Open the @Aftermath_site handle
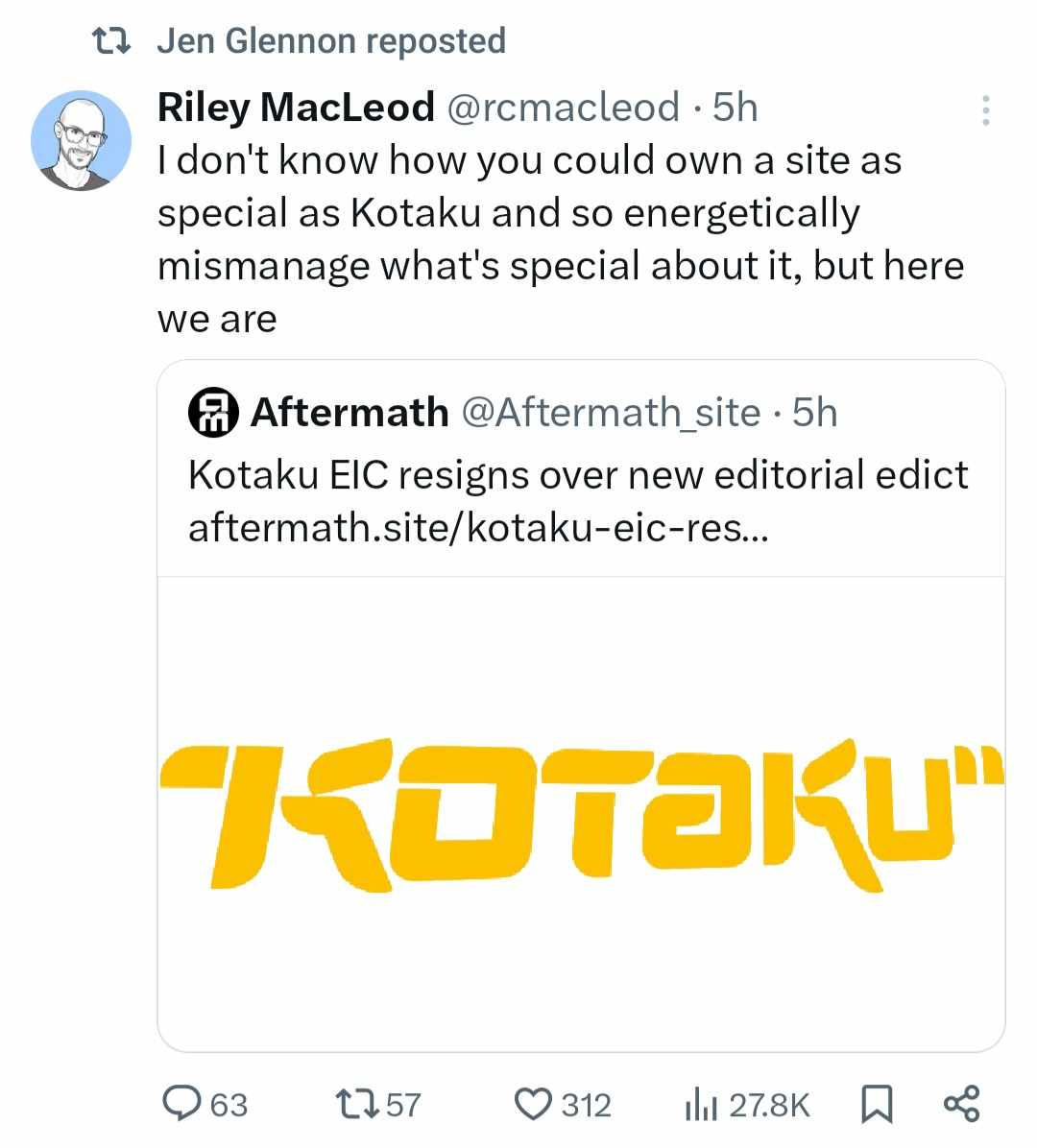The image size is (1037, 1148). point(611,412)
